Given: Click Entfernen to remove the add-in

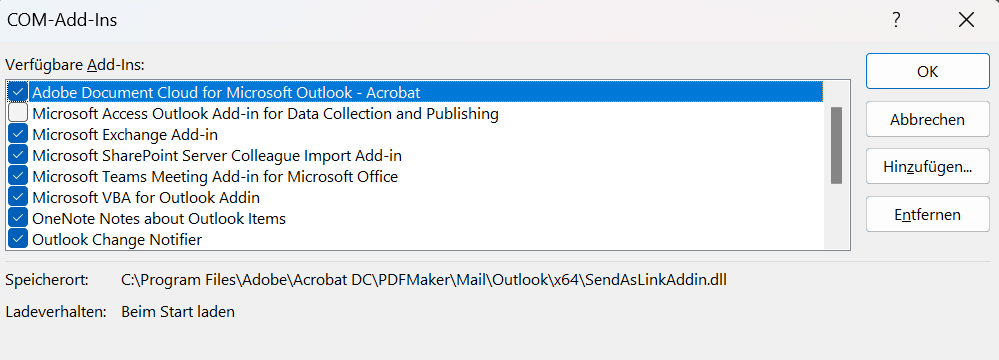Looking at the screenshot, I should click(928, 215).
